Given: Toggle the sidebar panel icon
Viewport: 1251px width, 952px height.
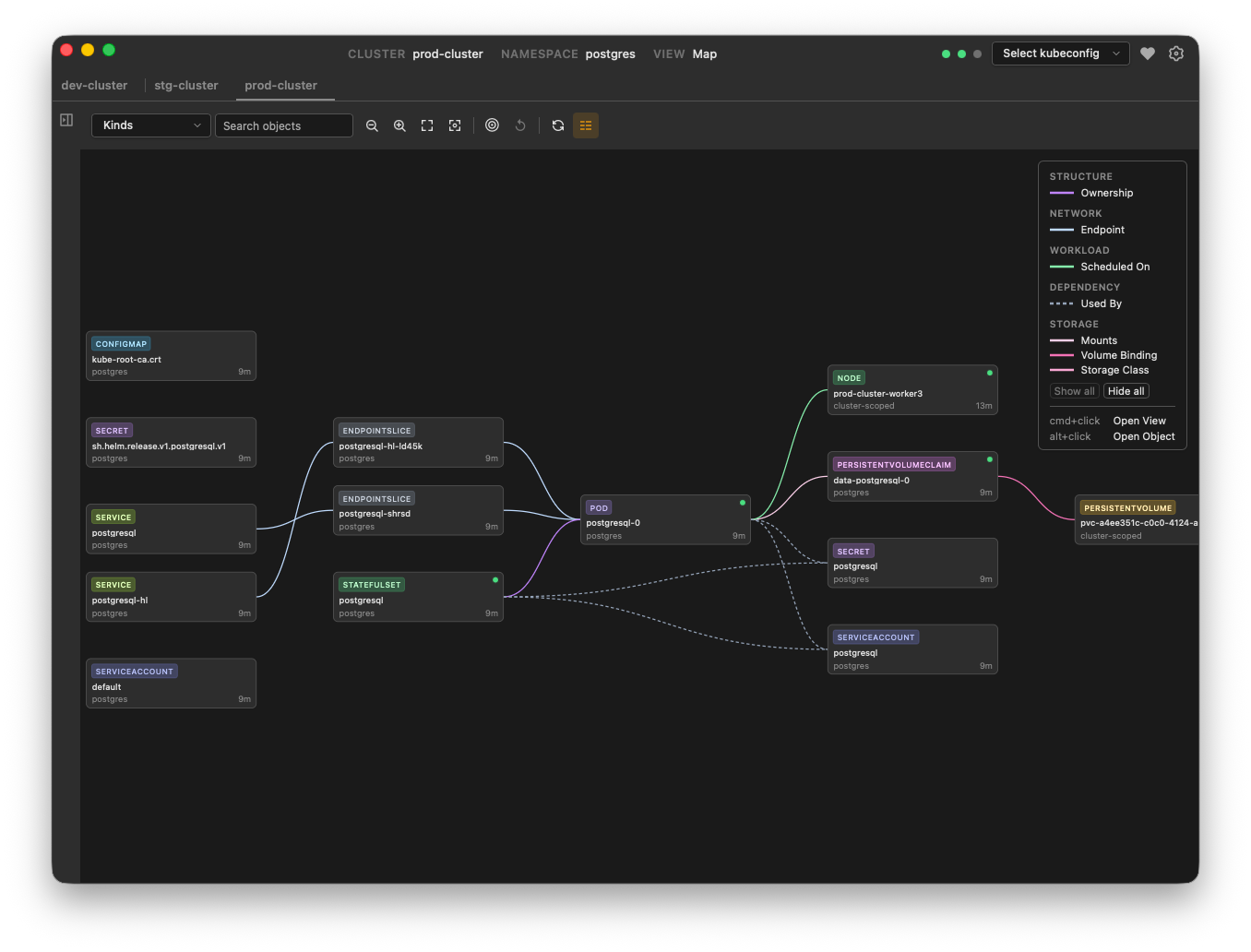Looking at the screenshot, I should click(66, 120).
